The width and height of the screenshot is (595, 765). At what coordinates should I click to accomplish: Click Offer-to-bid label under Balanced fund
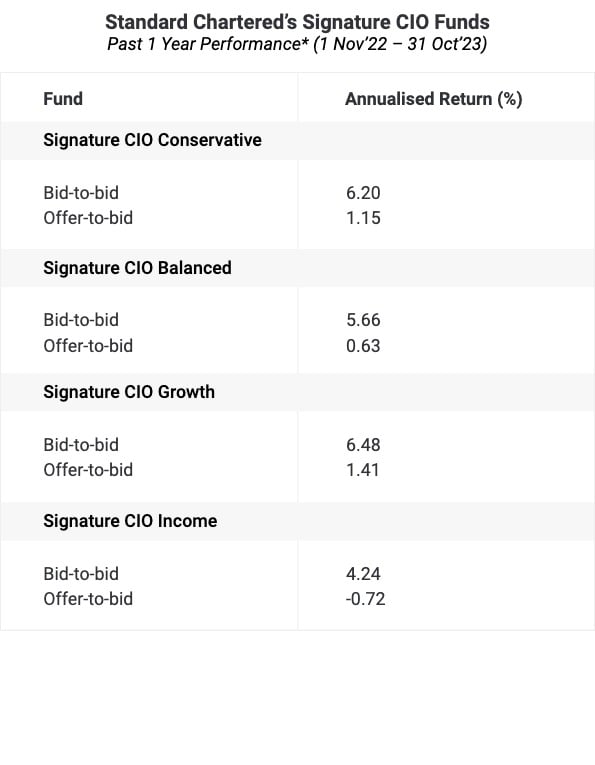pyautogui.click(x=88, y=346)
